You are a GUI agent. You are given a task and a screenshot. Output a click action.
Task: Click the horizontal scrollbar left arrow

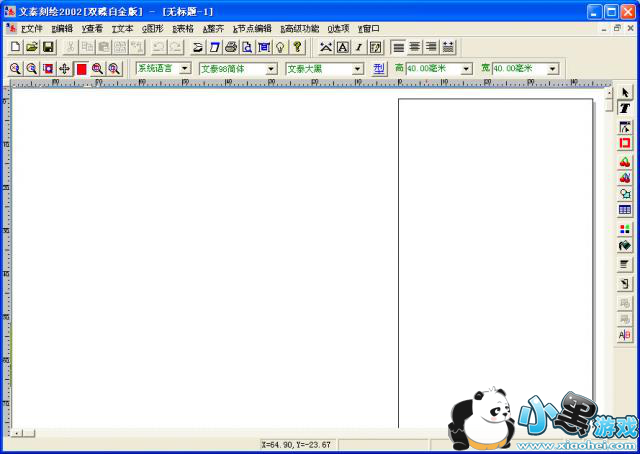[x=17, y=433]
